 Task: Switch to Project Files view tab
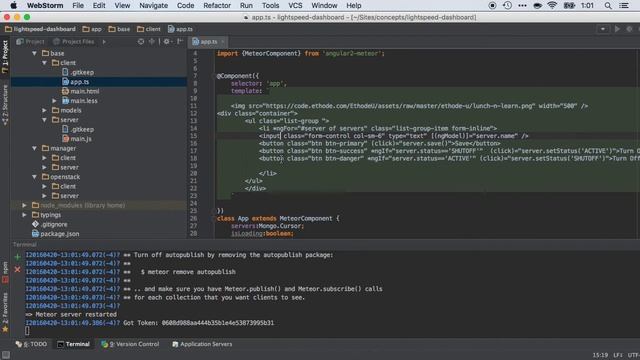(74, 42)
